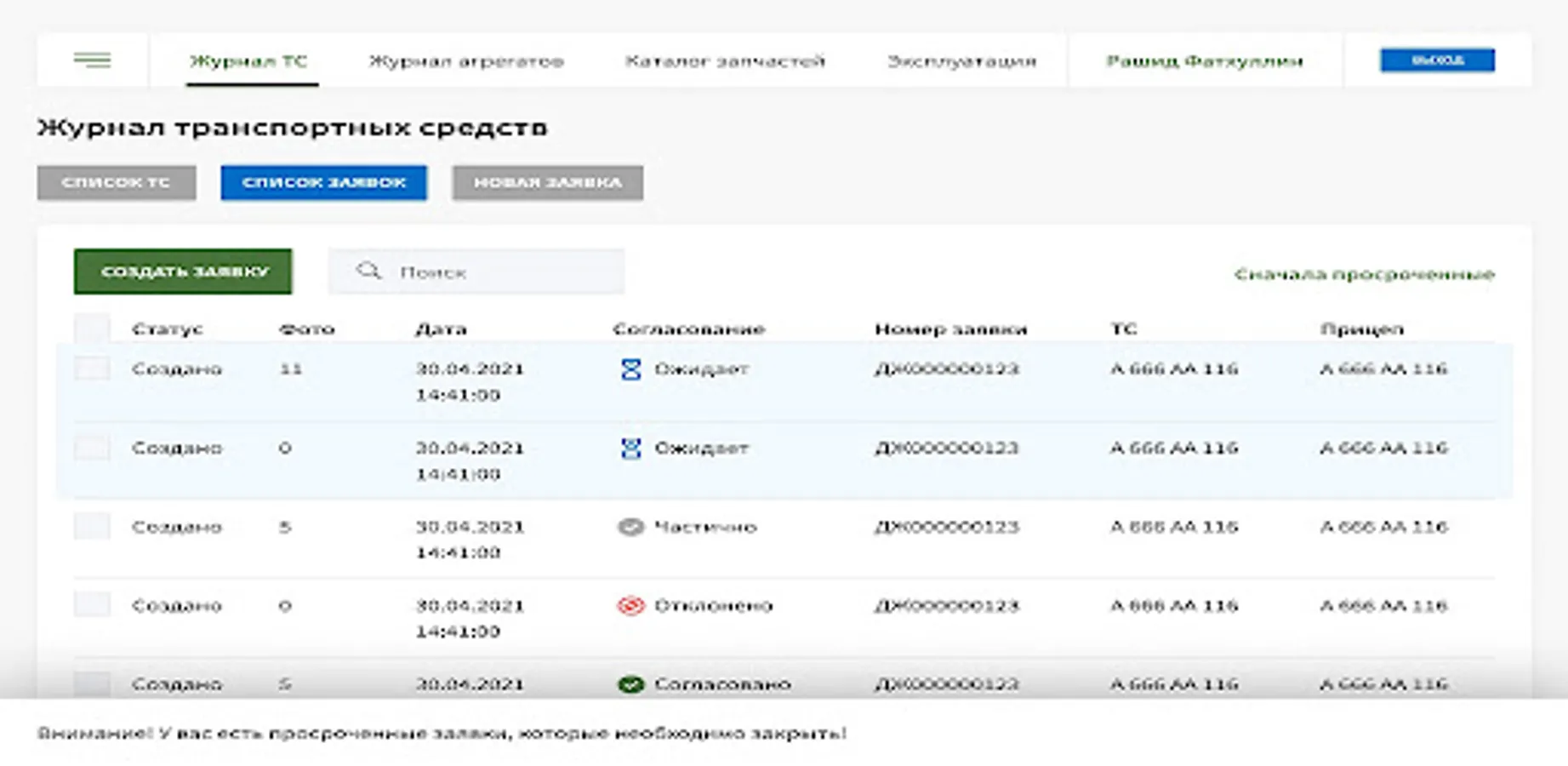Image resolution: width=1568 pixels, height=766 pixels.
Task: Click the blue Выход button
Action: pyautogui.click(x=1437, y=60)
